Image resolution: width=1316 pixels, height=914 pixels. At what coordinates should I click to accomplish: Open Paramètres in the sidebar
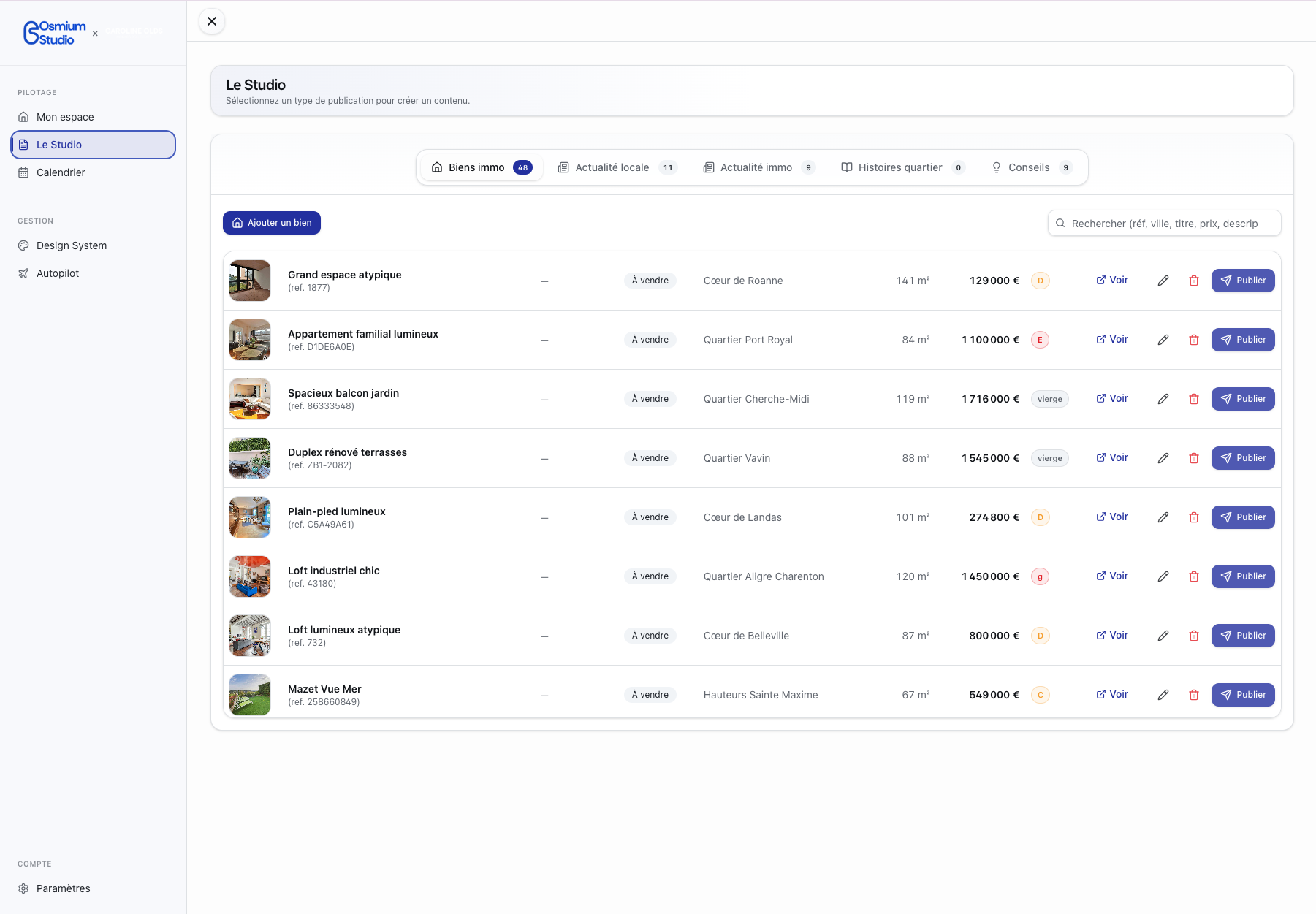94,888
